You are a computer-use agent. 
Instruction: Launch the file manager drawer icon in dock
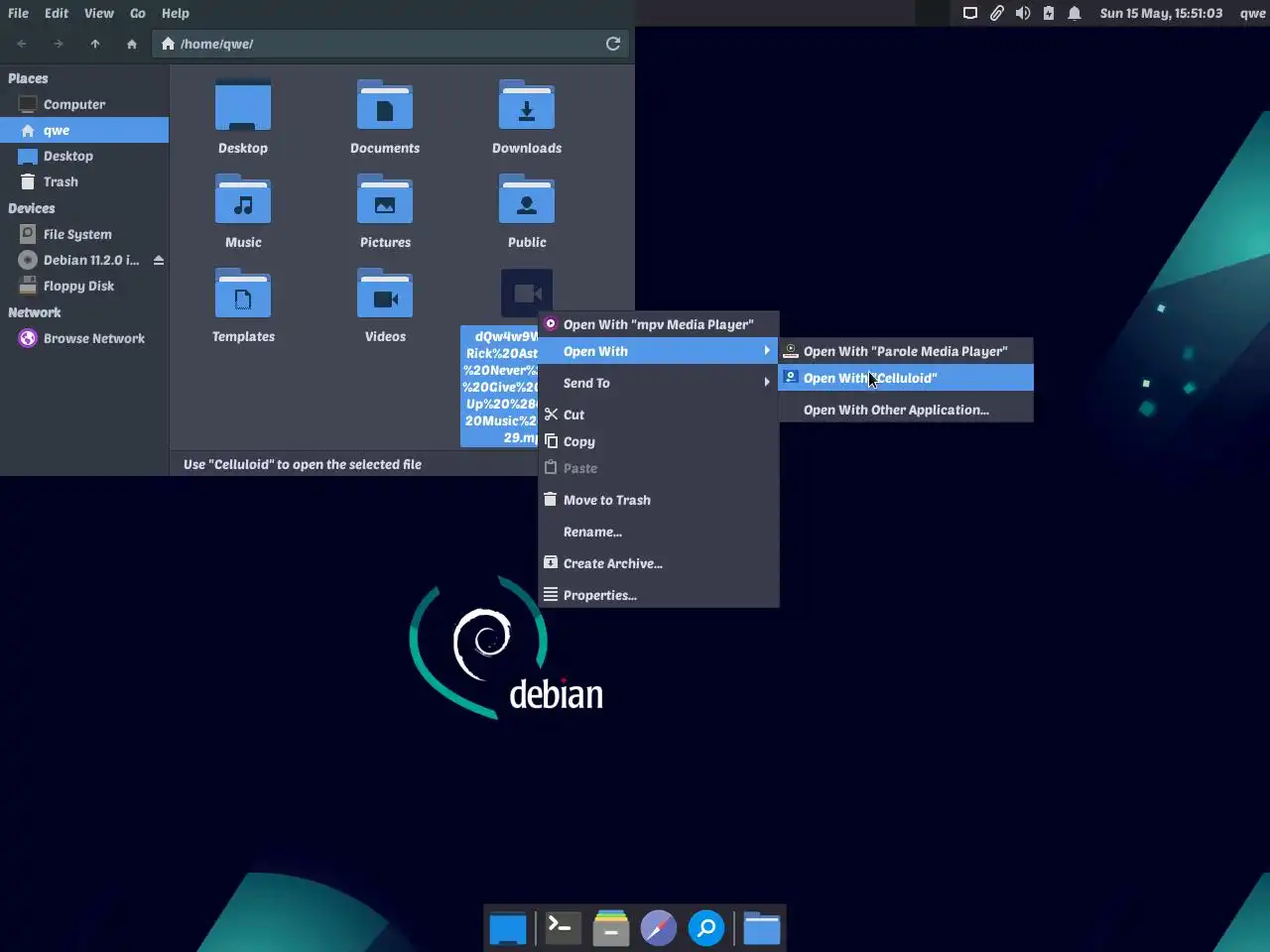click(611, 928)
